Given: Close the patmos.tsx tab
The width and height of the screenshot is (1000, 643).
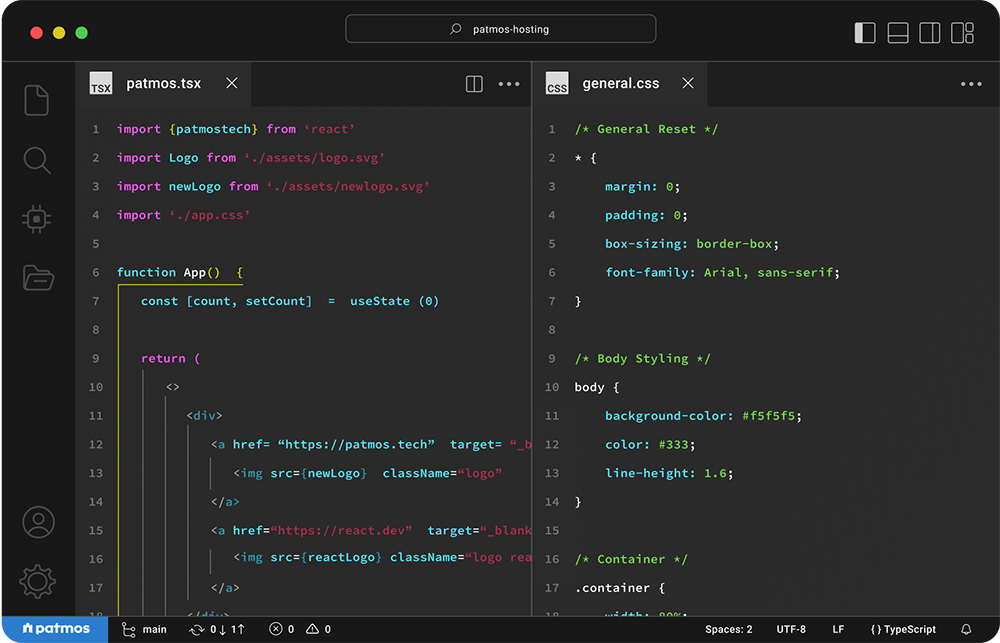Looking at the screenshot, I should [x=232, y=83].
